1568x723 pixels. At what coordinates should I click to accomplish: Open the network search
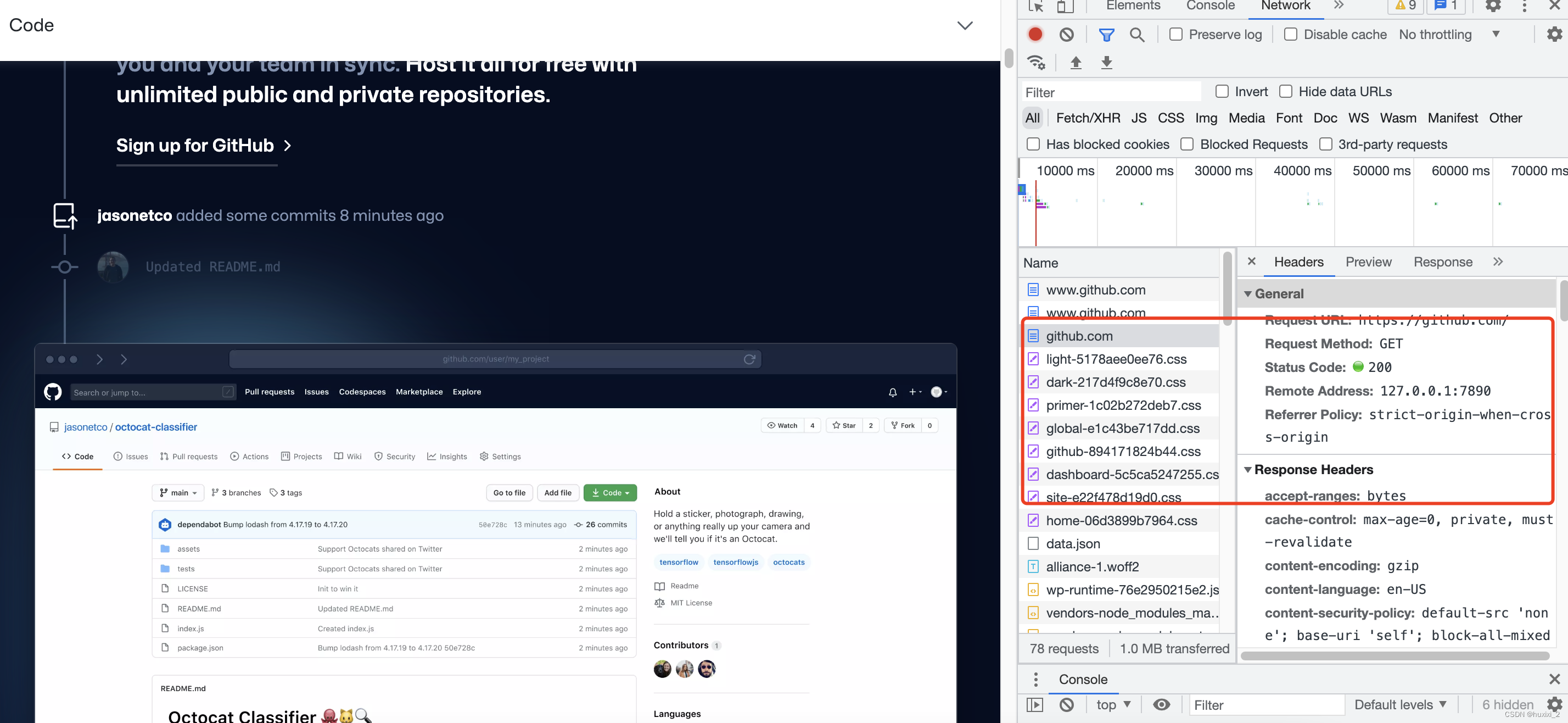pyautogui.click(x=1137, y=34)
